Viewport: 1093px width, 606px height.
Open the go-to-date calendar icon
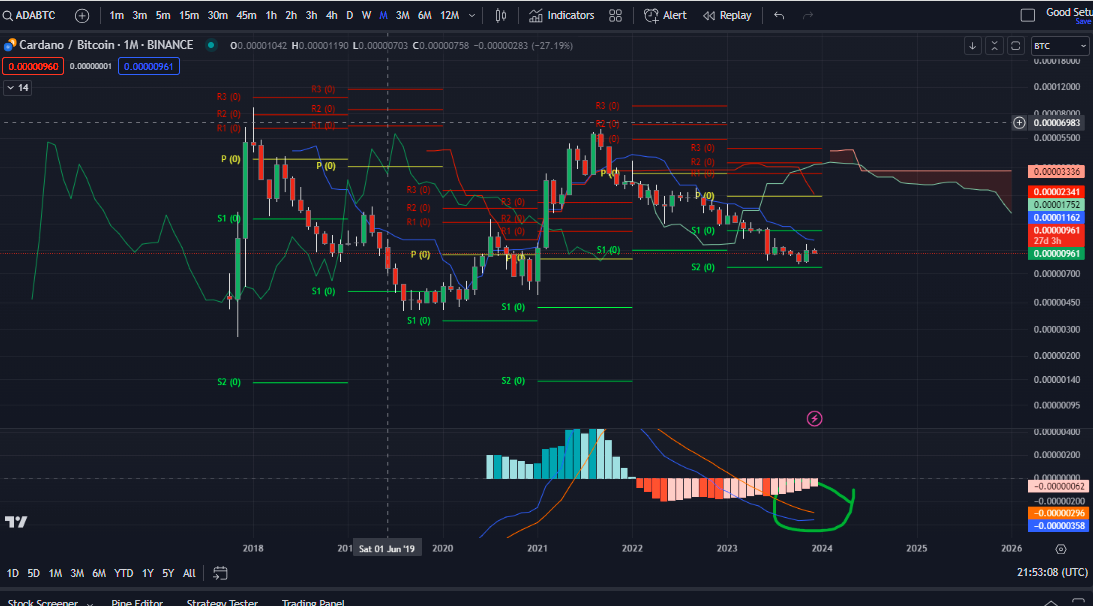pos(221,573)
